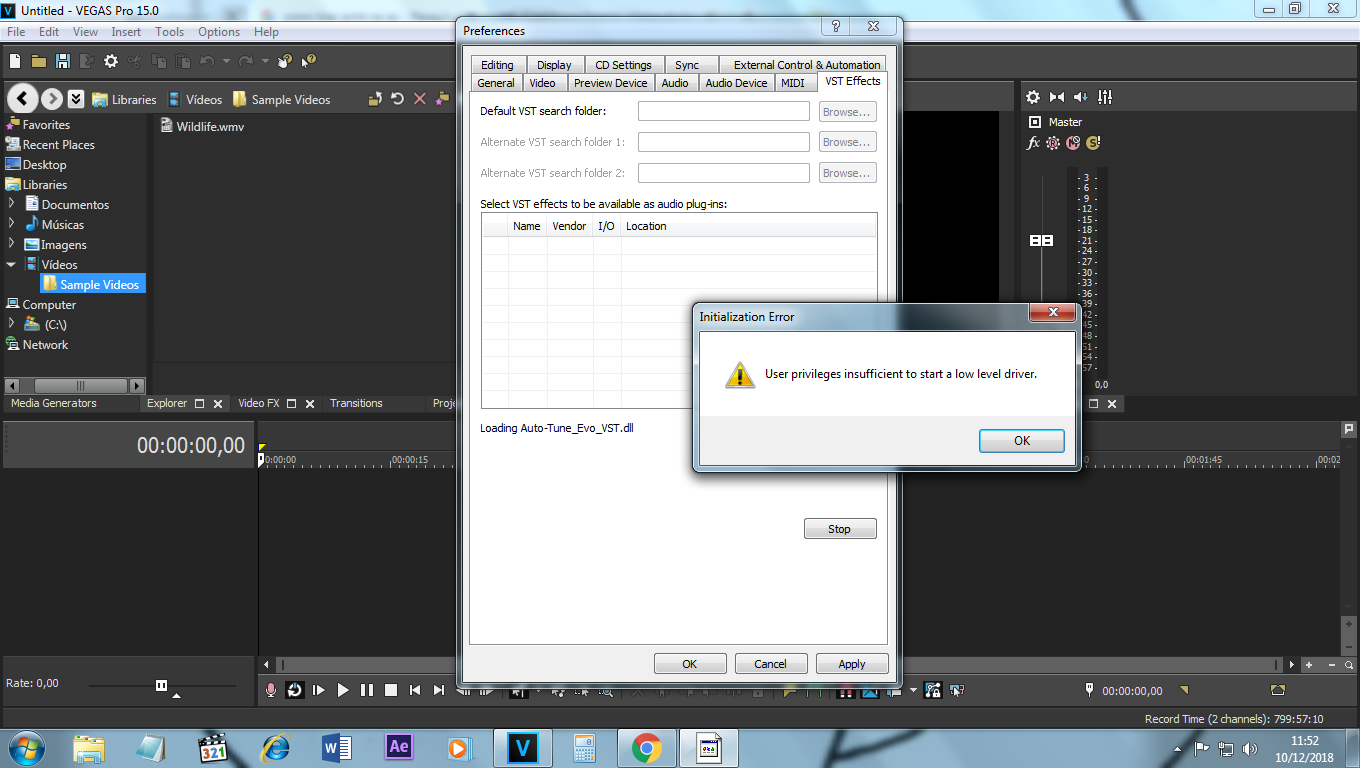Image resolution: width=1360 pixels, height=768 pixels.
Task: Click the Open project folder icon
Action: [x=39, y=61]
